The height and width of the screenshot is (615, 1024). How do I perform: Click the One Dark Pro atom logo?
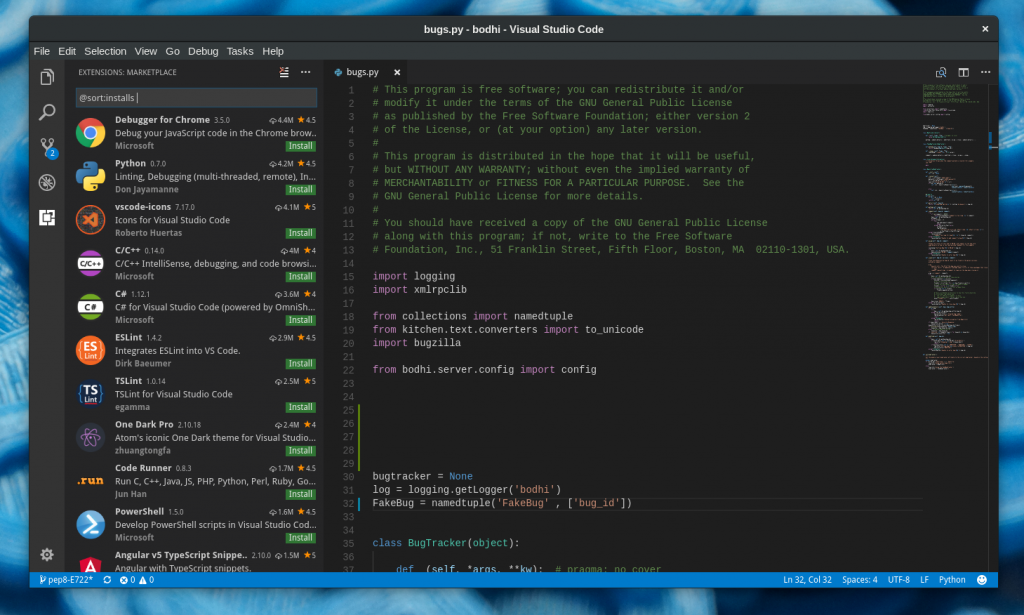click(90, 437)
